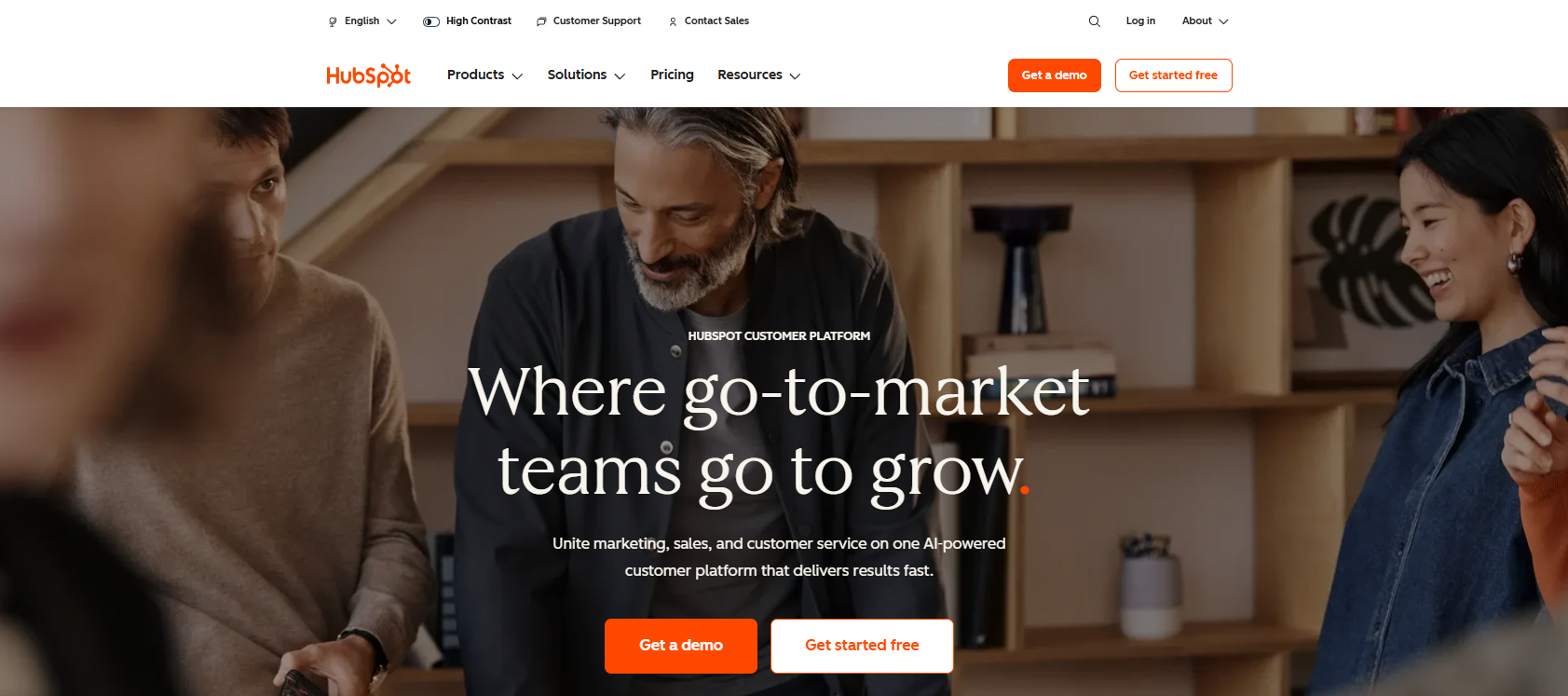This screenshot has height=696, width=1568.
Task: Click the header Get started free button
Action: pos(1174,75)
